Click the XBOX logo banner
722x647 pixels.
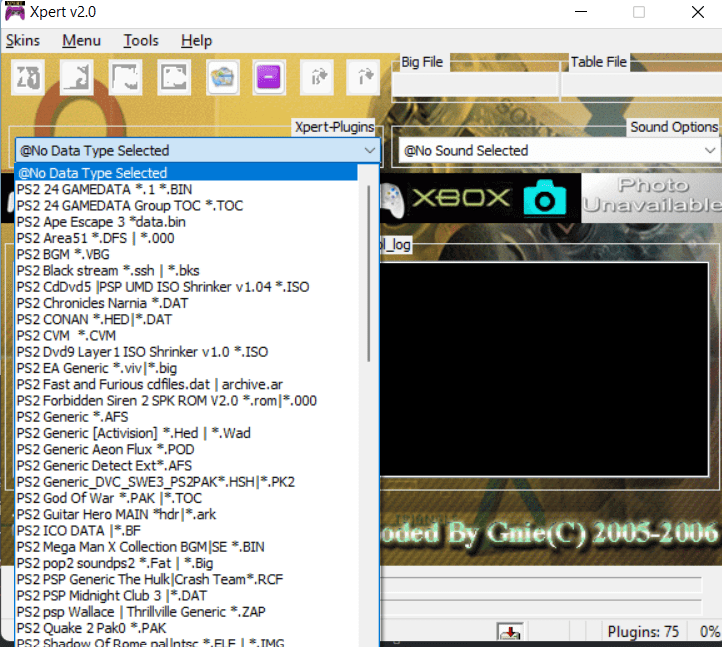[x=460, y=198]
